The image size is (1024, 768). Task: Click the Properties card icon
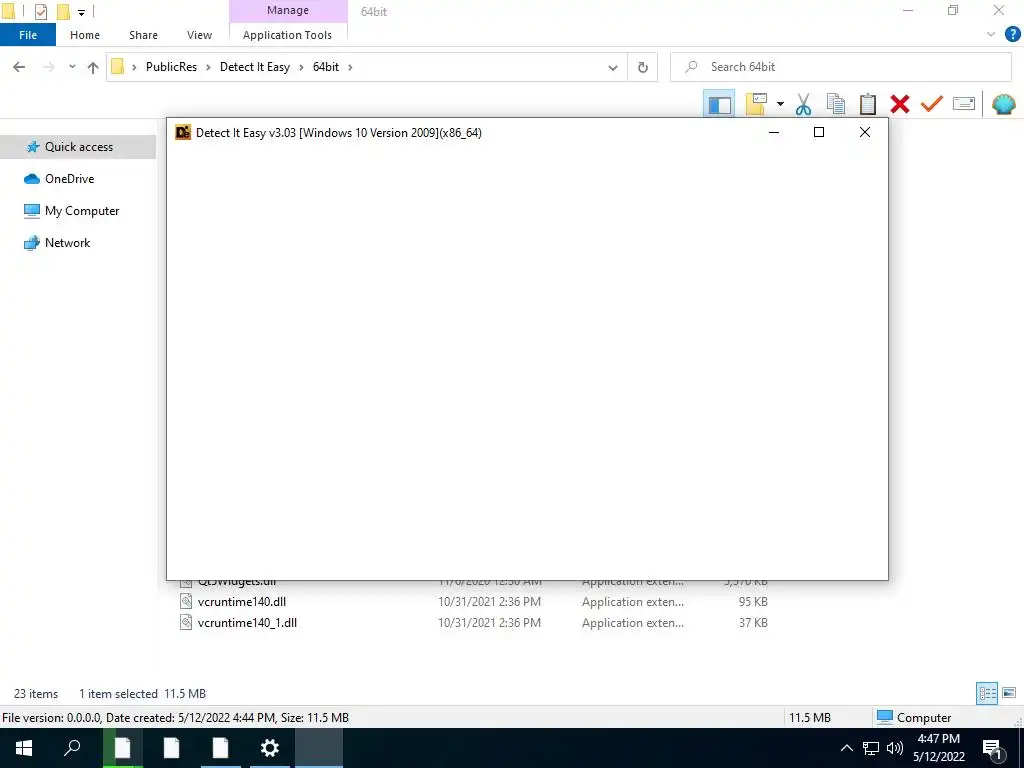964,104
